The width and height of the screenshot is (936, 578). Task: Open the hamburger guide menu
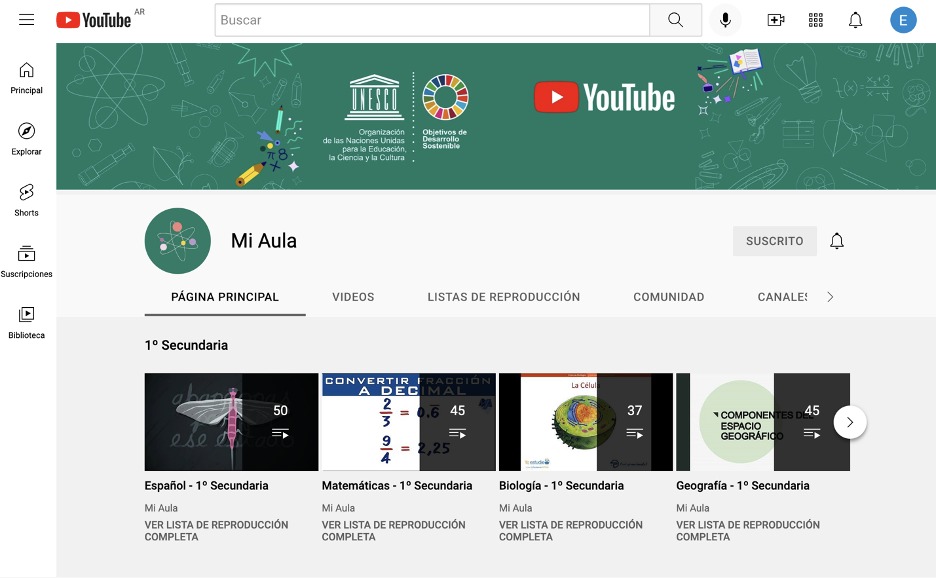coord(27,20)
